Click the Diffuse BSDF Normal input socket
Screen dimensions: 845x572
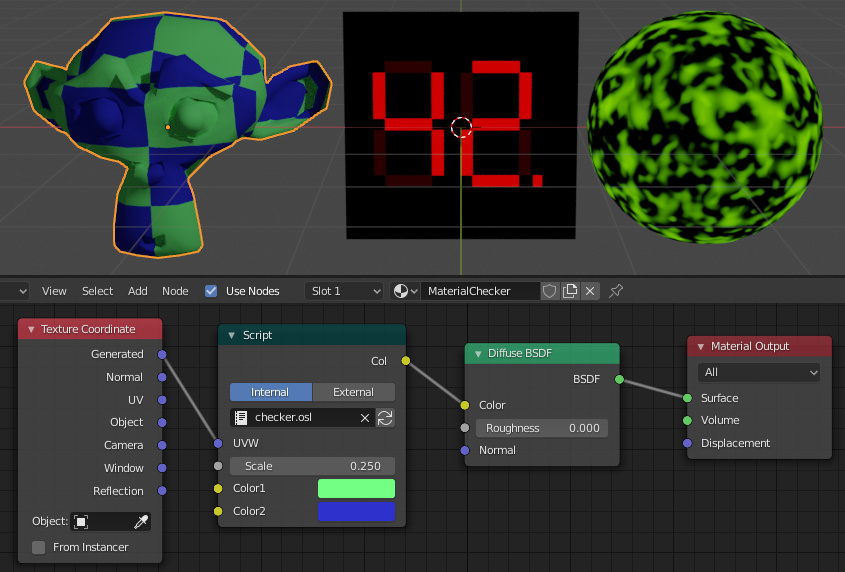click(x=465, y=450)
